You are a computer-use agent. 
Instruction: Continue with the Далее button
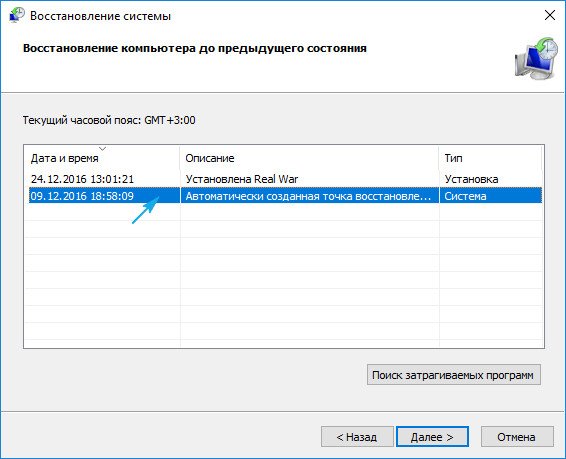pyautogui.click(x=432, y=437)
